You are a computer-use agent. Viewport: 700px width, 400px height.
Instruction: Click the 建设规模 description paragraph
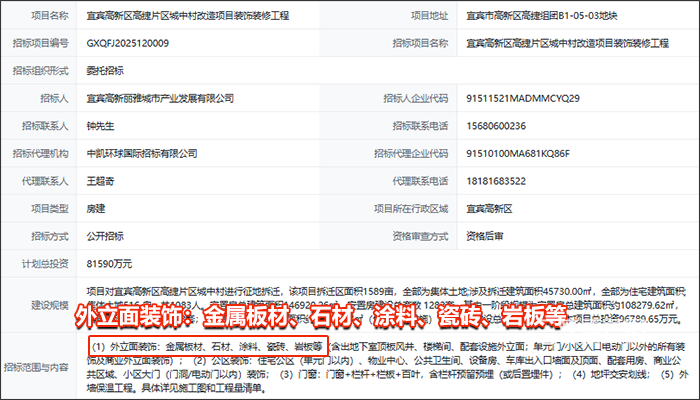386,305
